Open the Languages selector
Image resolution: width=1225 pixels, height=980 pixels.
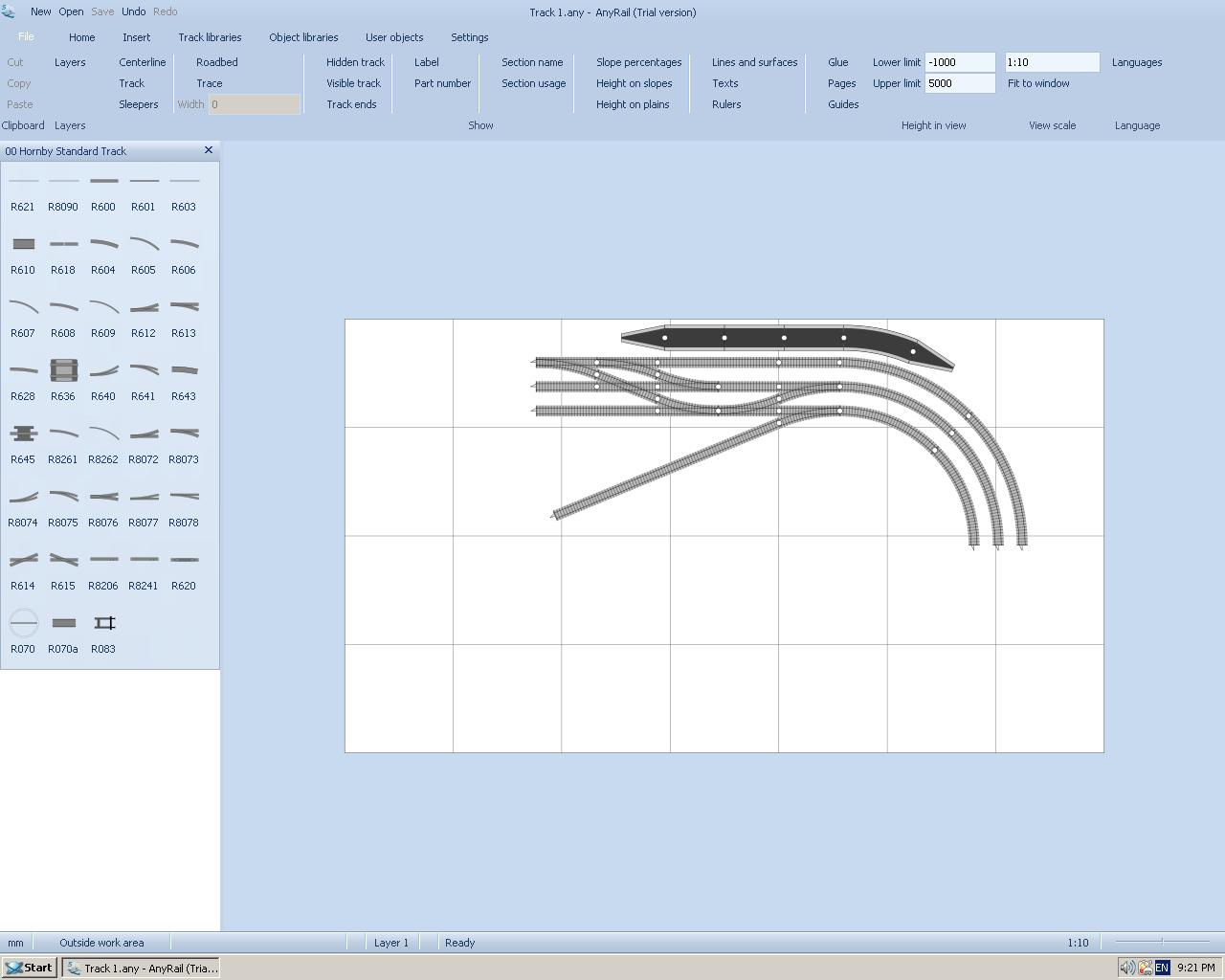coord(1137,62)
